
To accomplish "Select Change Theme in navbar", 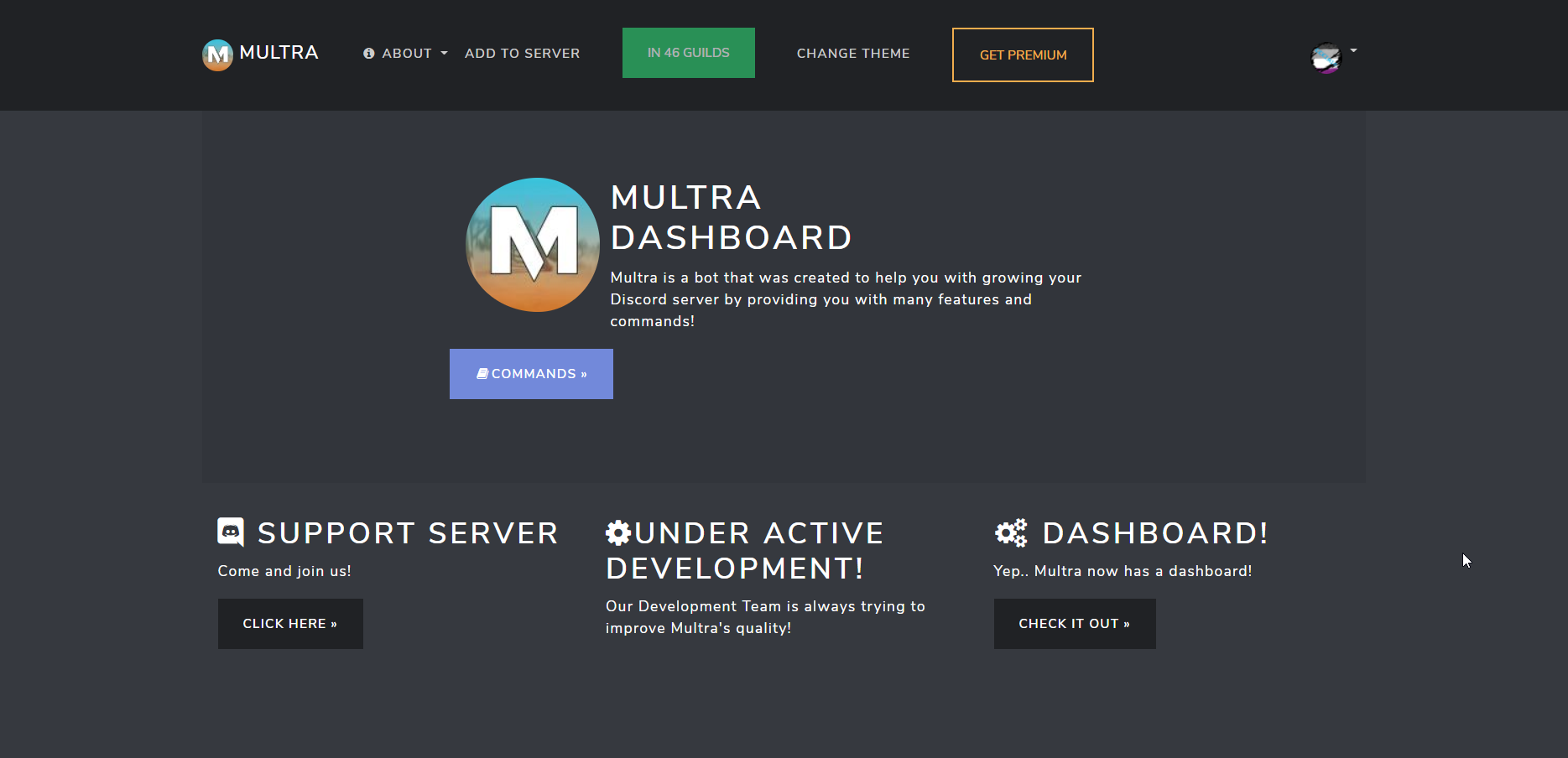I will 853,54.
